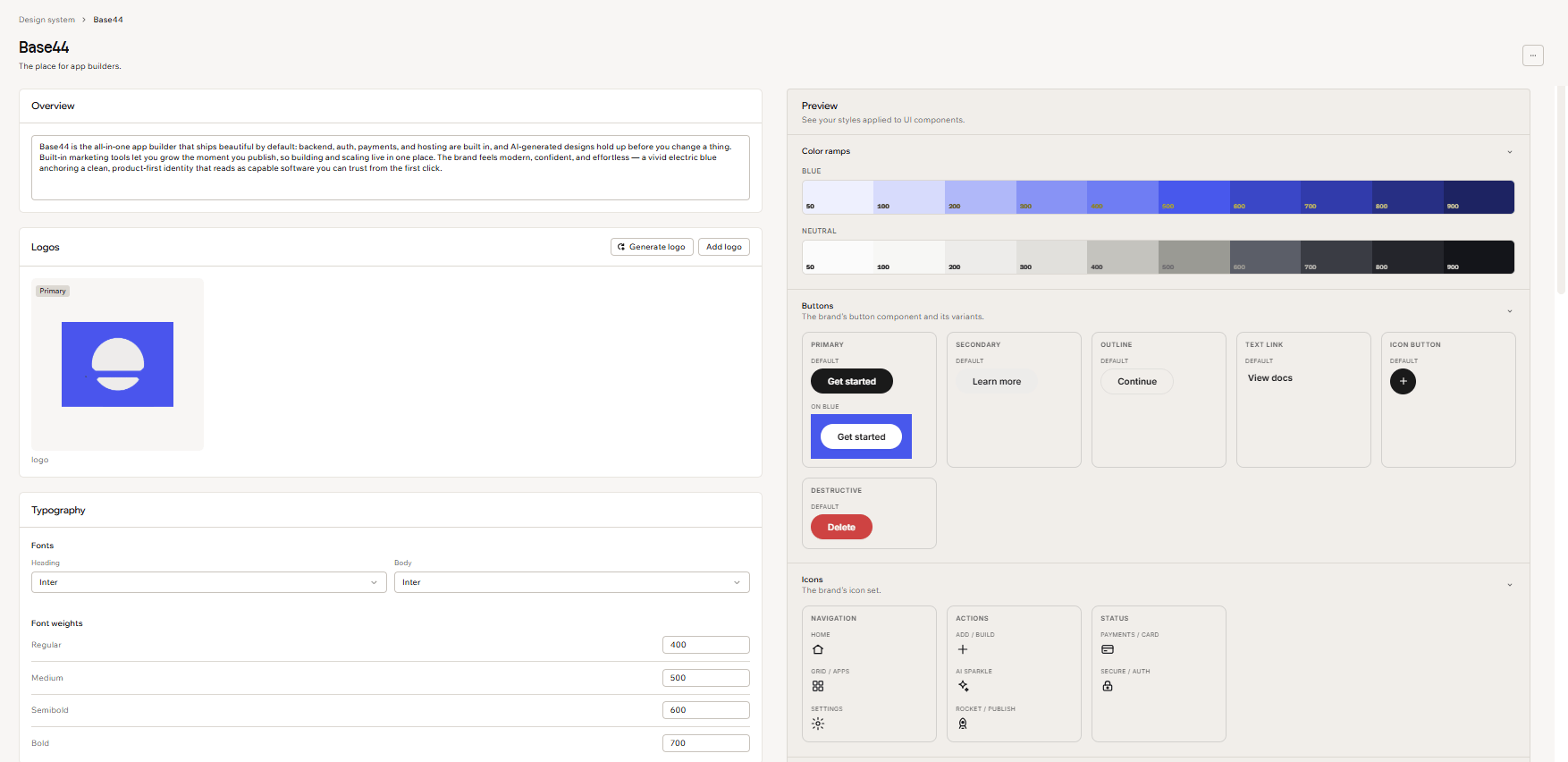The width and height of the screenshot is (1568, 762).
Task: Select the Neutral 200 swatch
Action: tap(981, 257)
